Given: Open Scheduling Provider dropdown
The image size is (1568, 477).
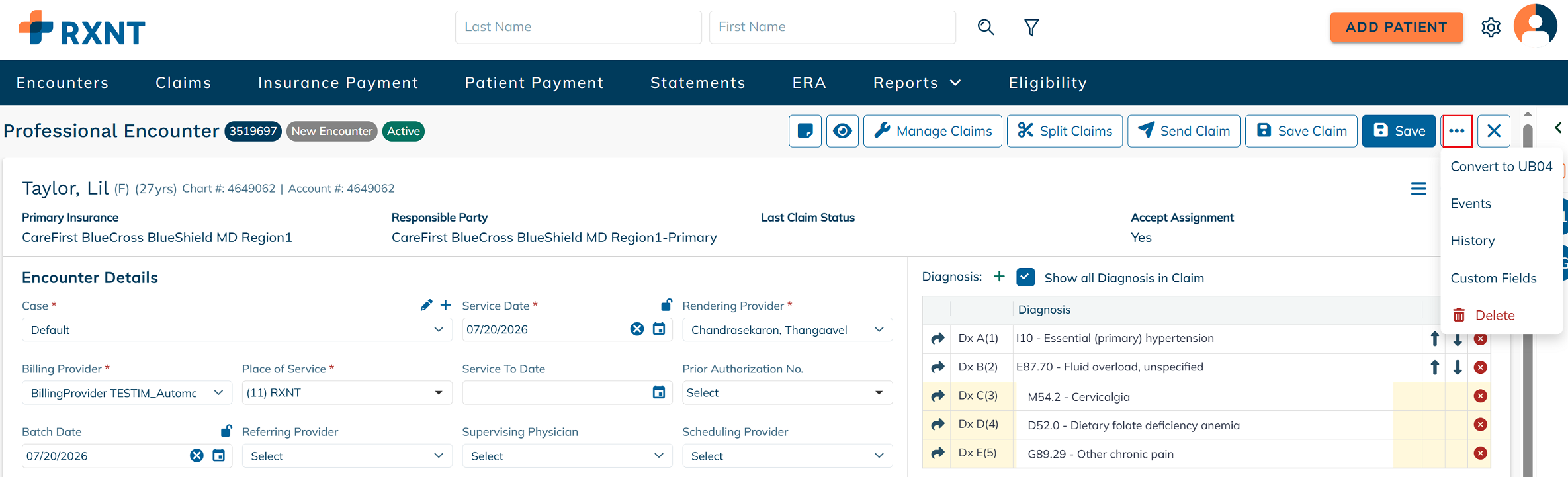Looking at the screenshot, I should (x=787, y=456).
